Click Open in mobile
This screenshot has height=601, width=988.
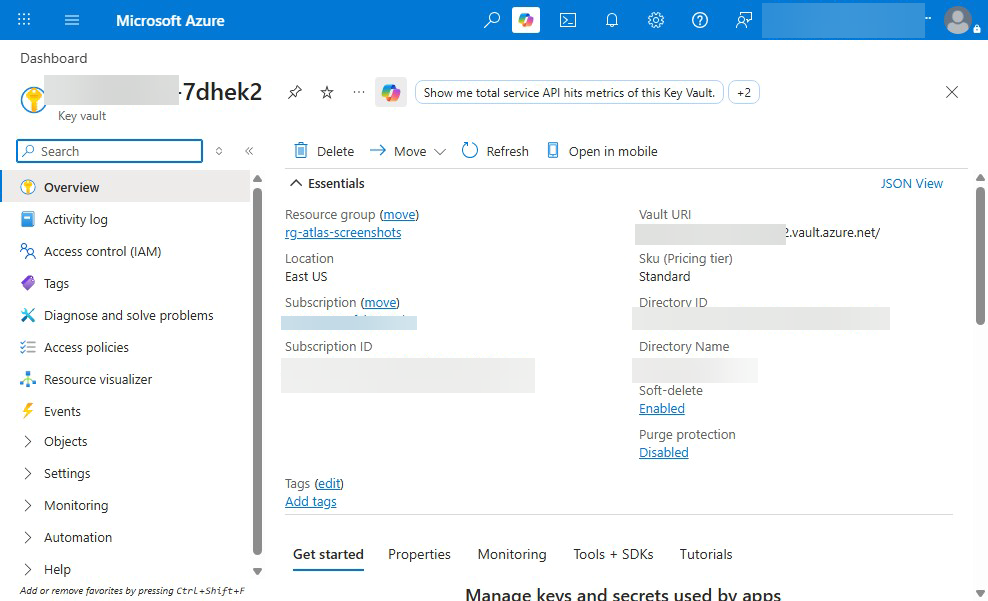(x=602, y=151)
